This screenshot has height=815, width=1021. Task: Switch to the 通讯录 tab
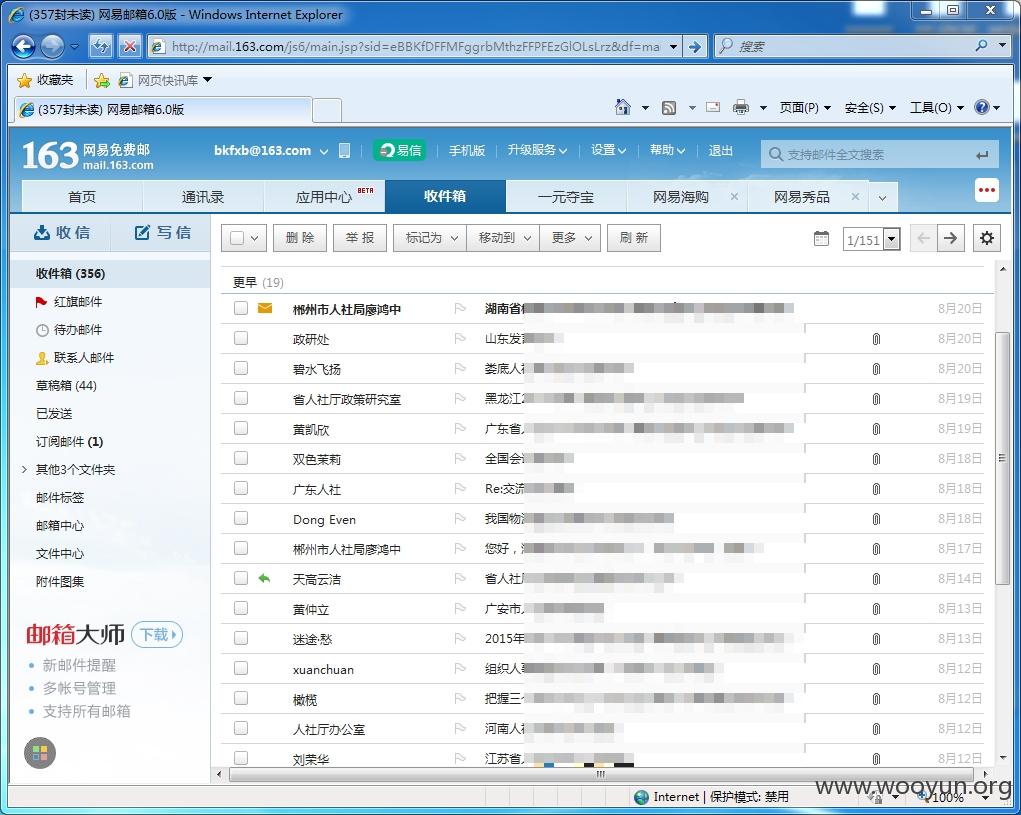pos(203,197)
